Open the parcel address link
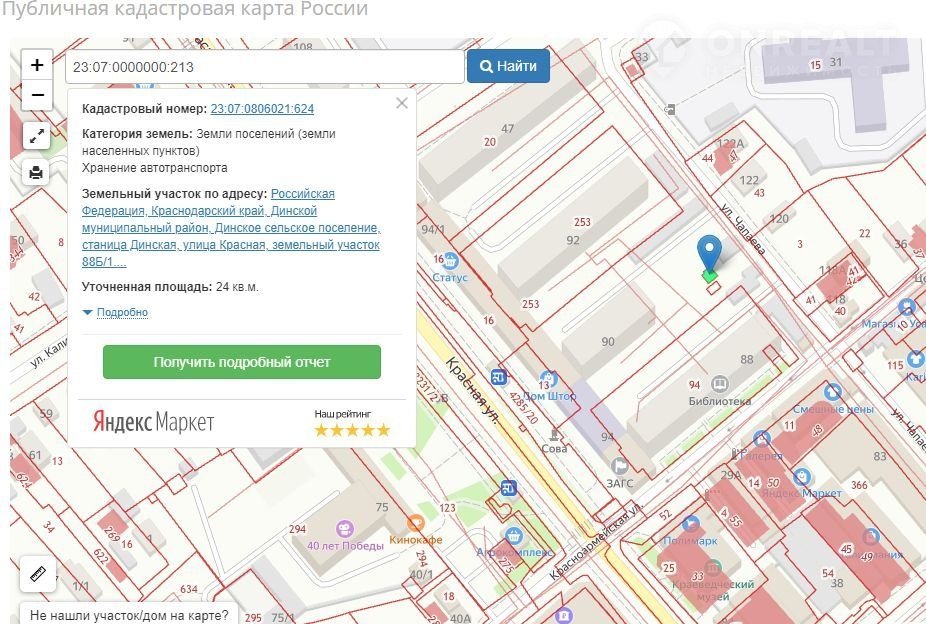 tap(230, 228)
